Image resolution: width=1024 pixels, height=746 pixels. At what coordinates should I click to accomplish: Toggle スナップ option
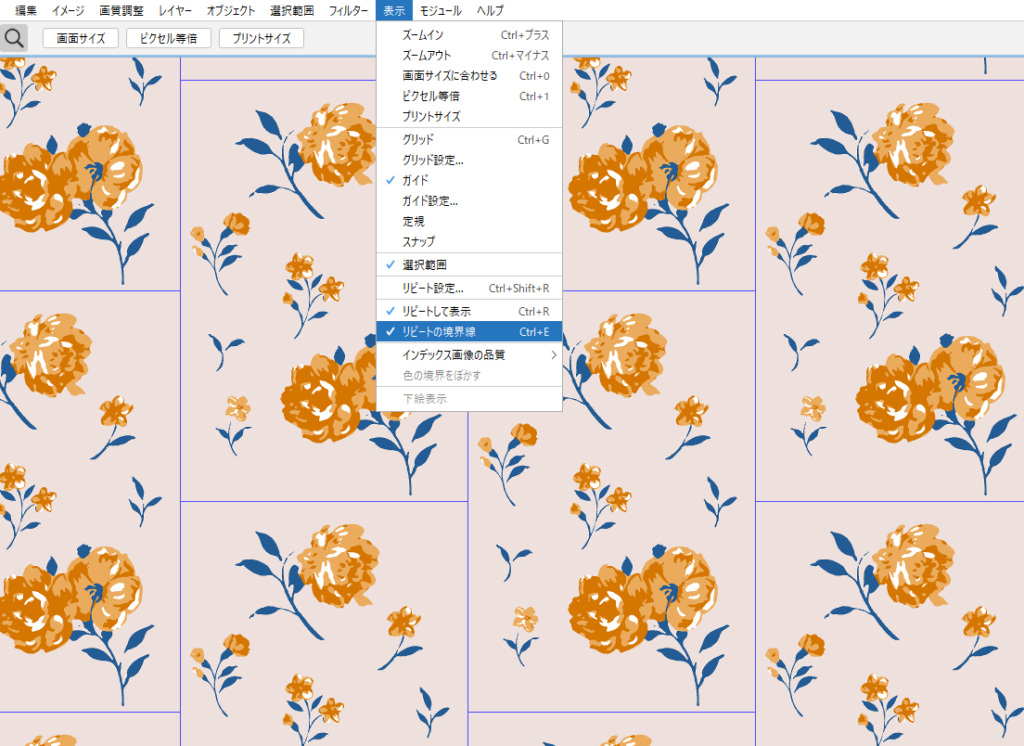click(x=469, y=242)
